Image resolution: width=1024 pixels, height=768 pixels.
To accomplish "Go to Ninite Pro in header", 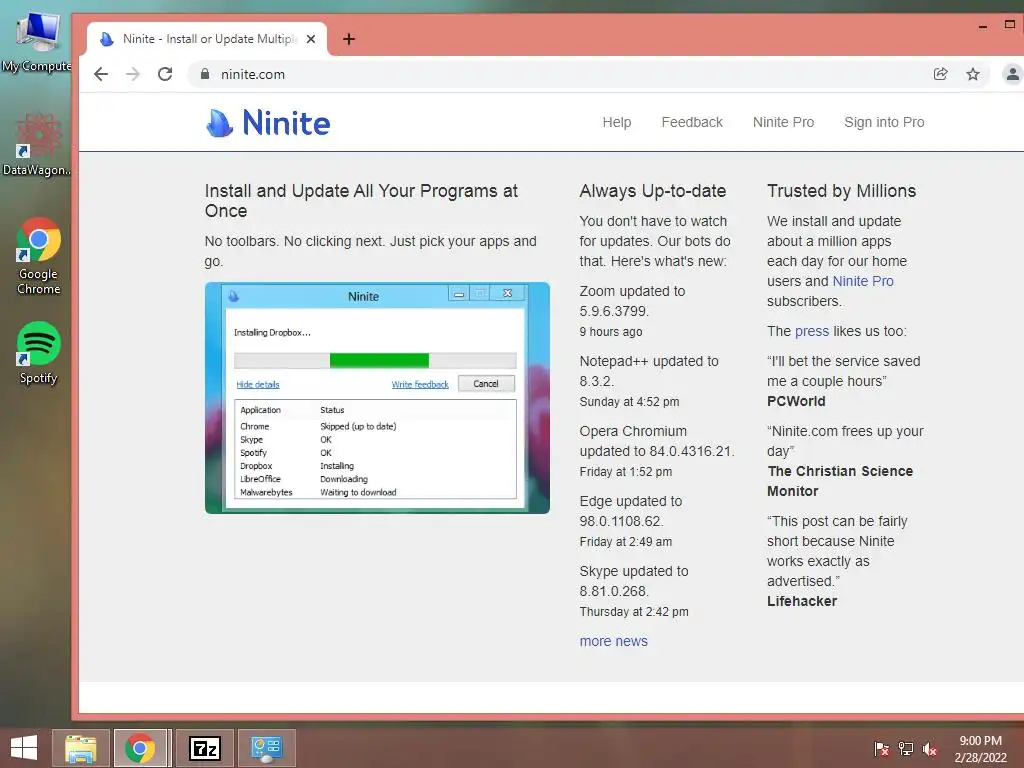I will point(783,122).
